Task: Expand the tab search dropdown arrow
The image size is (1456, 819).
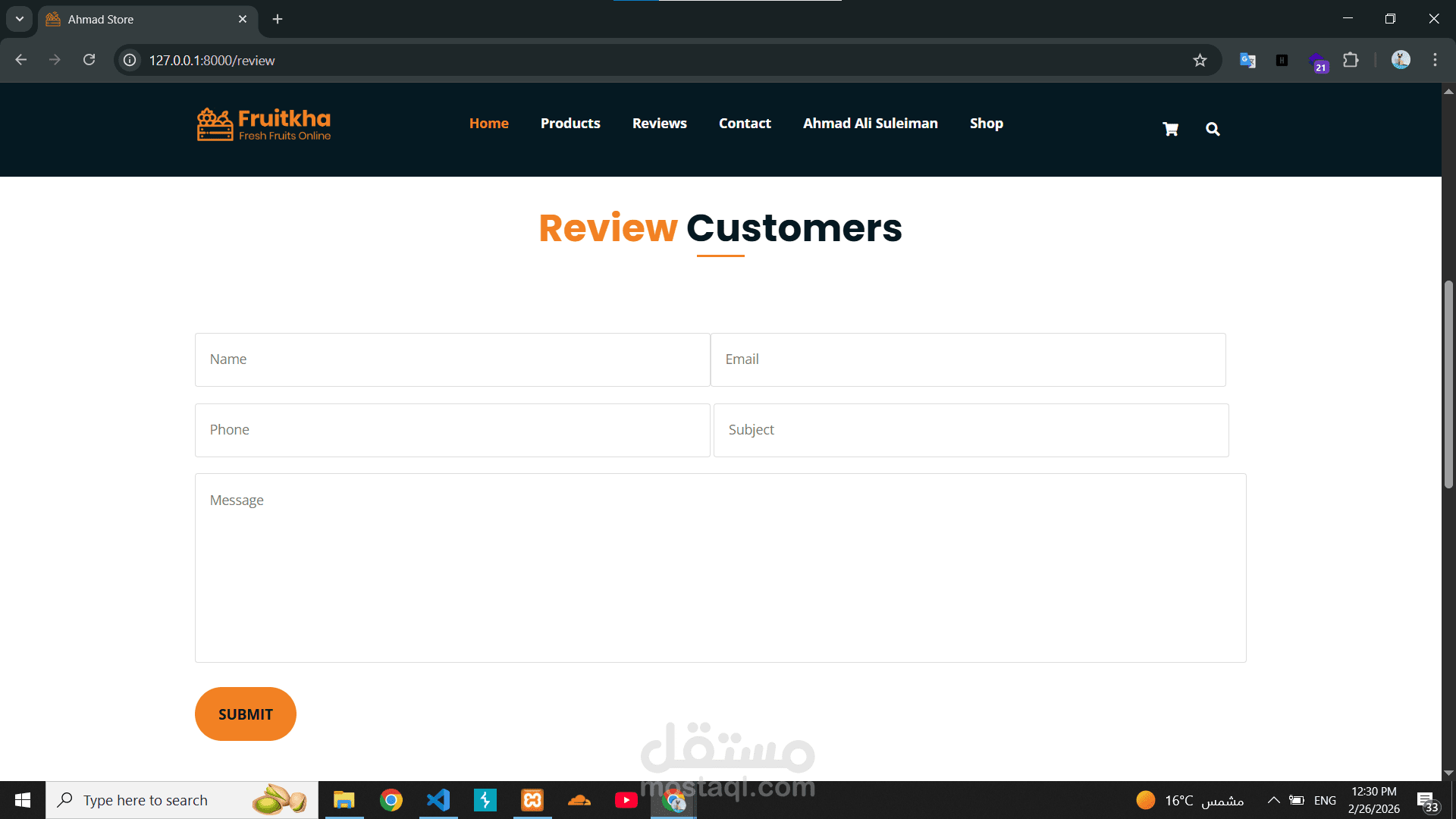Action: pos(20,19)
